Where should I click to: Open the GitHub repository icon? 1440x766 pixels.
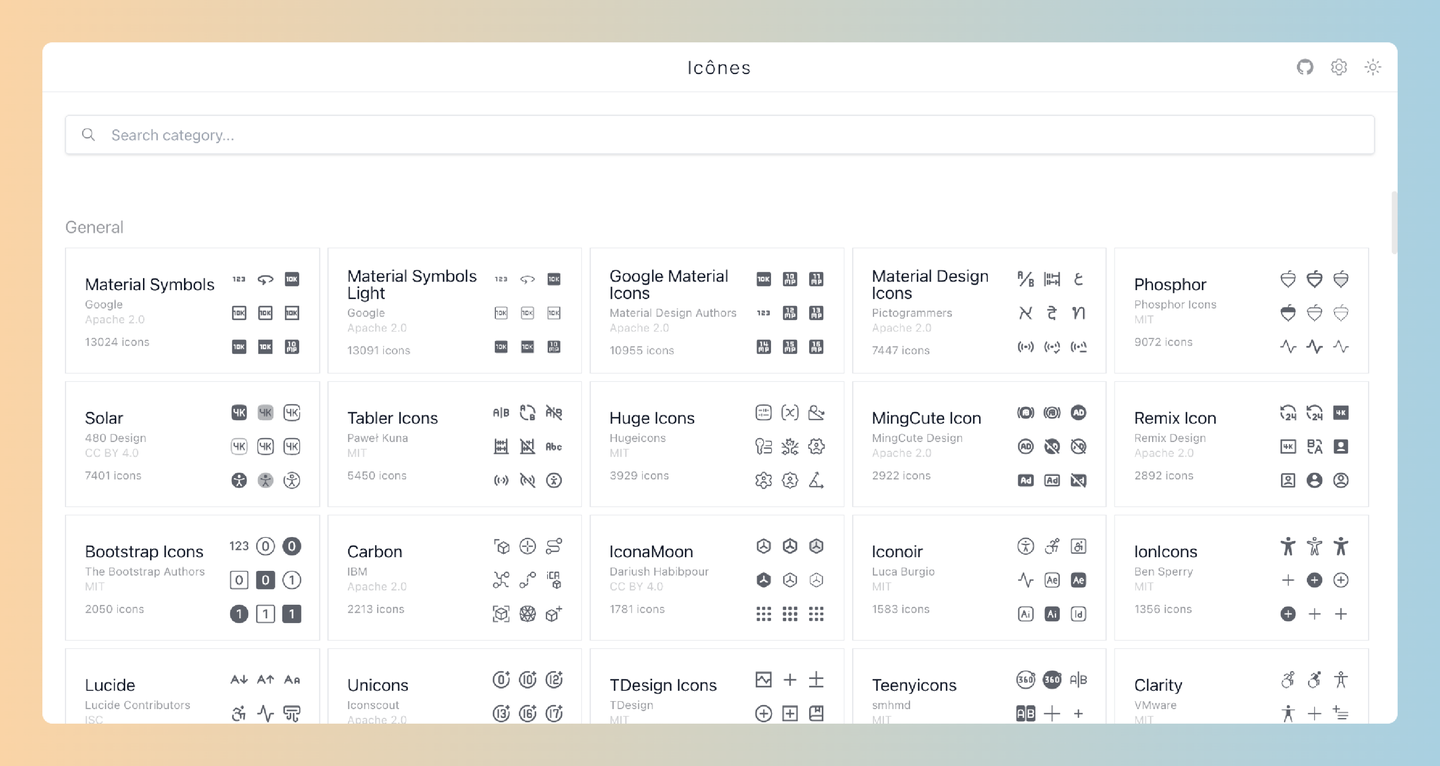pyautogui.click(x=1305, y=67)
